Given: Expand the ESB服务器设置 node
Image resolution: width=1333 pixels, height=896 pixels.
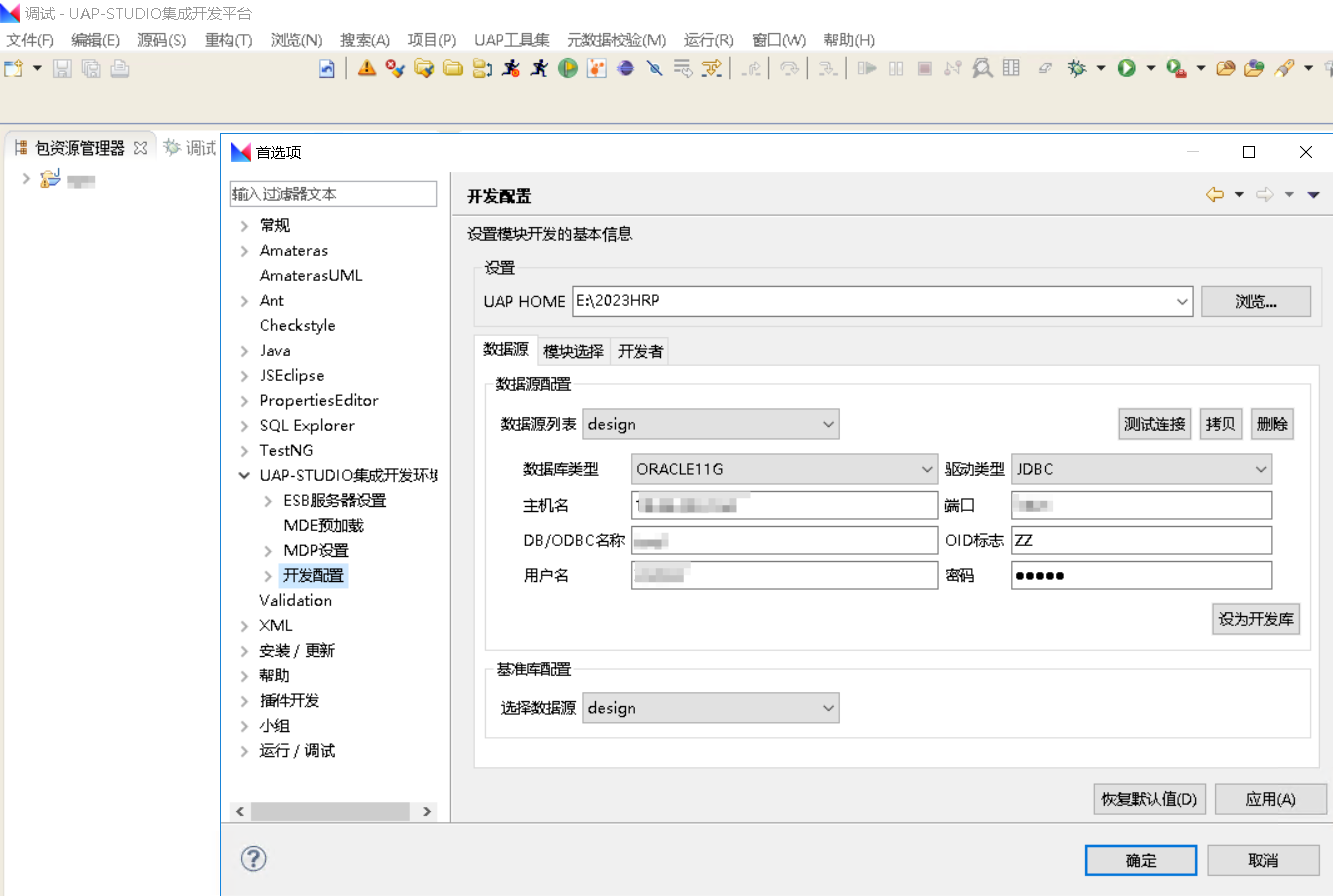Looking at the screenshot, I should coord(267,501).
